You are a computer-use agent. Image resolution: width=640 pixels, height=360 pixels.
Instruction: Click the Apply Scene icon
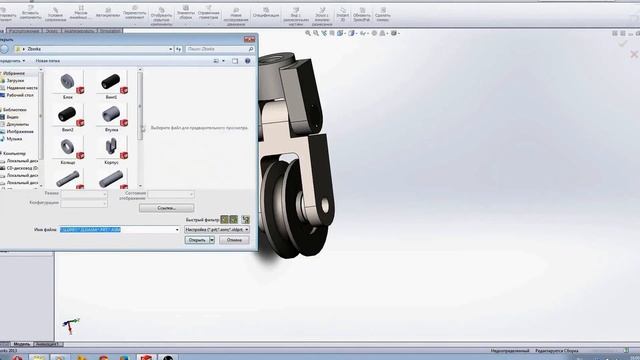383,33
